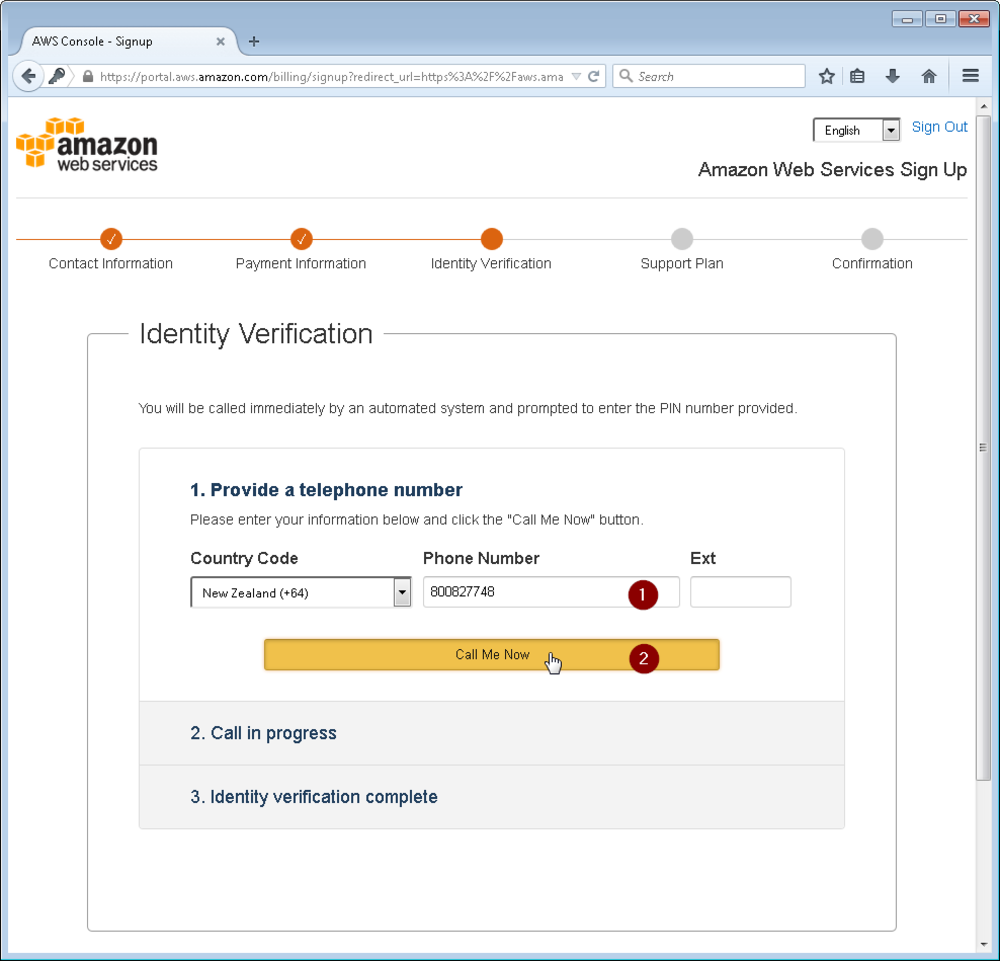The image size is (1000, 961).
Task: Click the Payment Information step label
Action: pos(301,263)
